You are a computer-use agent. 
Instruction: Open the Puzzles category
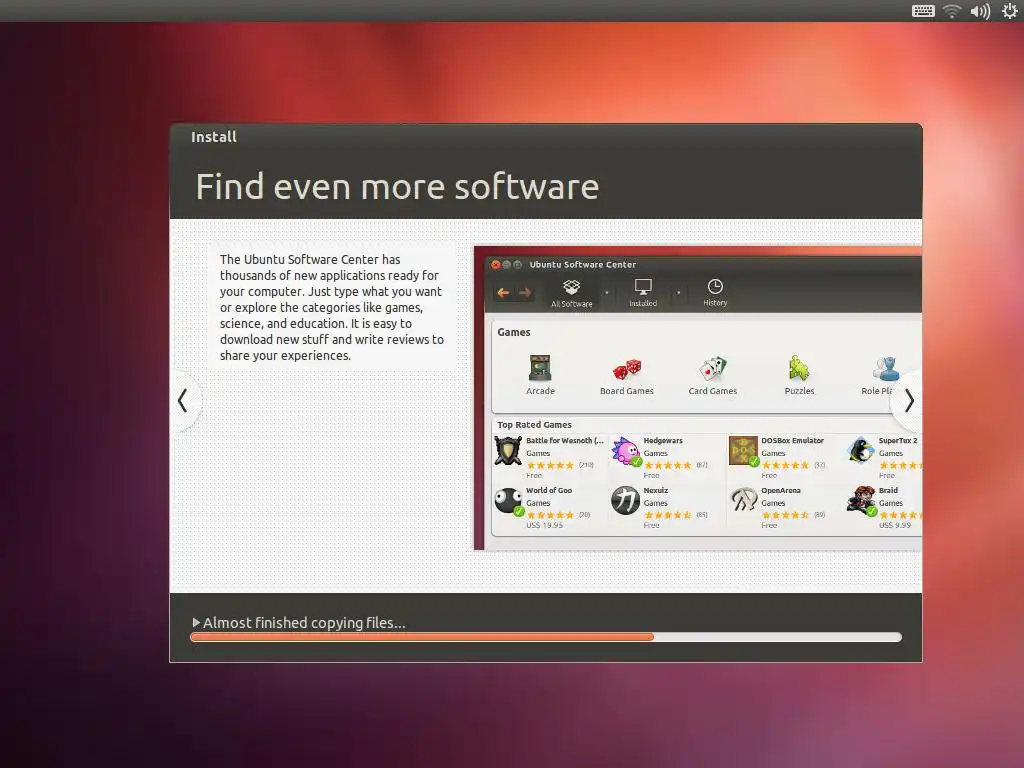pyautogui.click(x=799, y=376)
